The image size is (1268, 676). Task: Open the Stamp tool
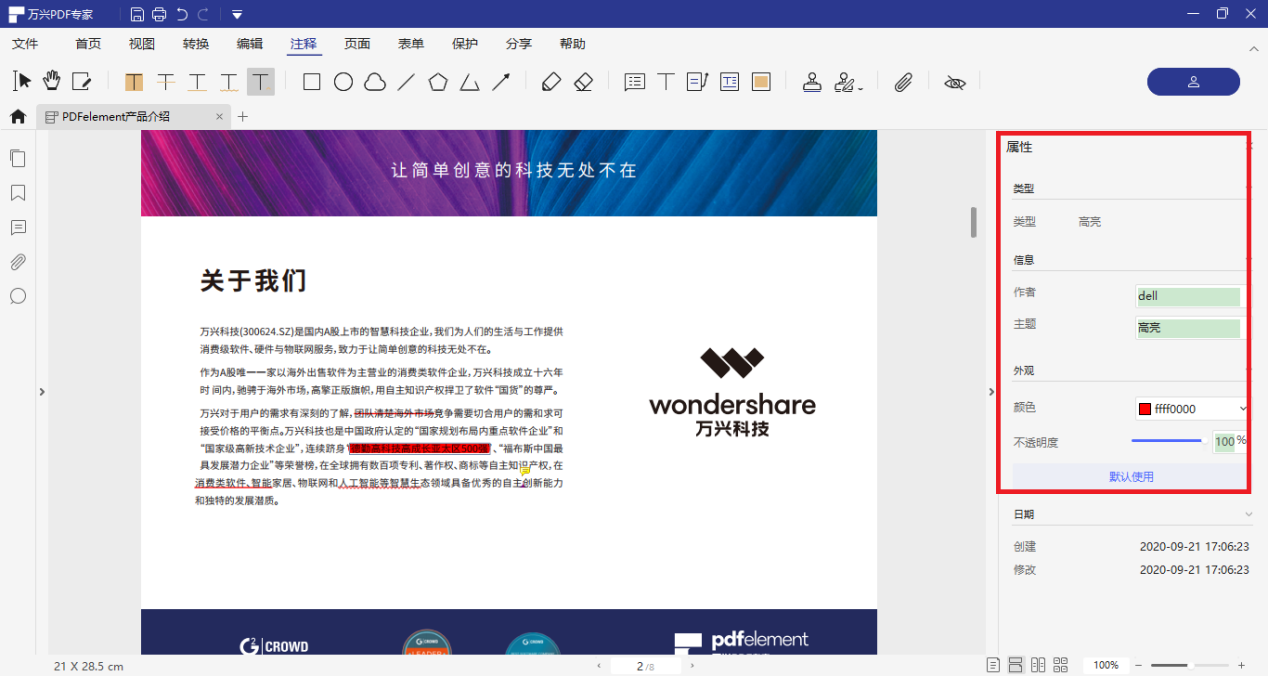(813, 81)
